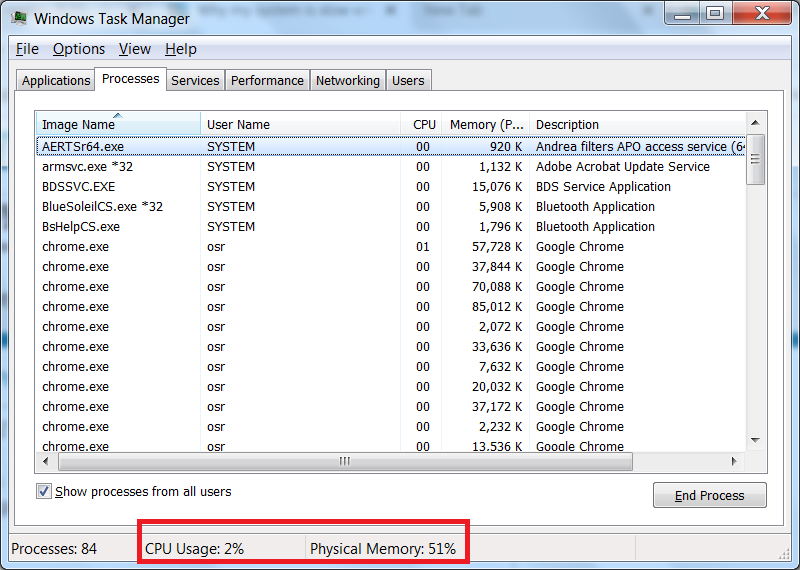Select chrome.exe row using 20,032 K
Viewport: 800px width, 570px height.
(x=391, y=387)
